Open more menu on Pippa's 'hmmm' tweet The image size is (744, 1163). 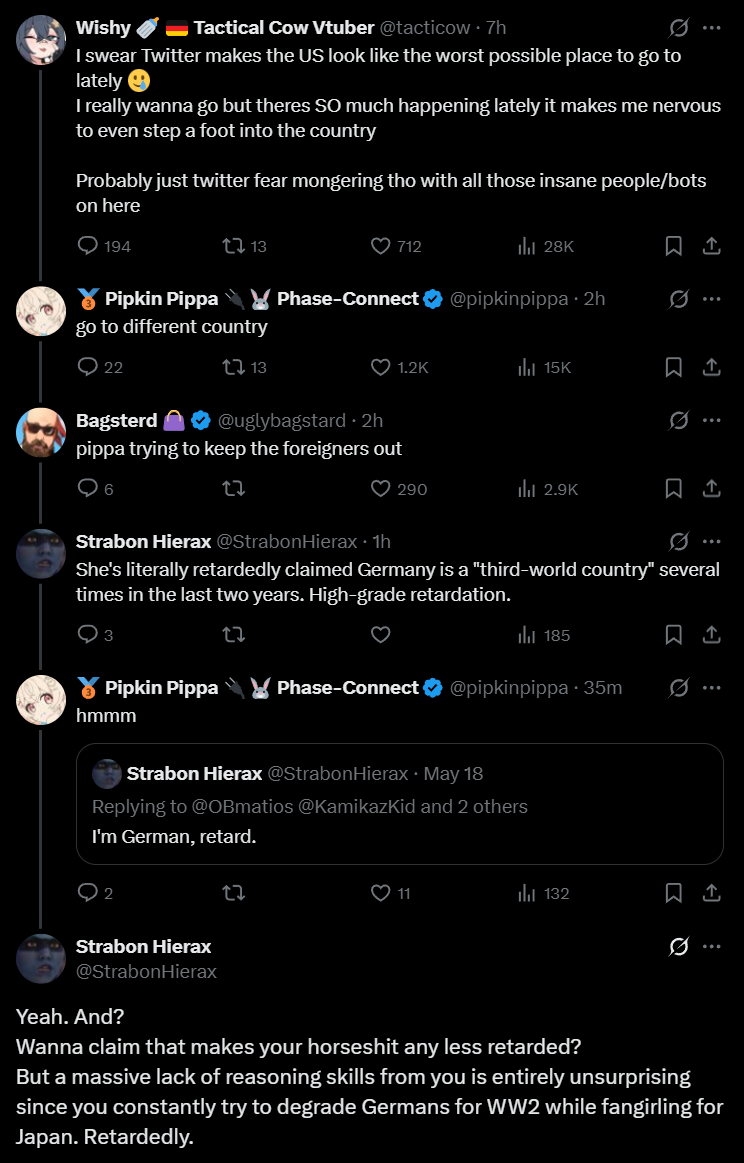[711, 688]
